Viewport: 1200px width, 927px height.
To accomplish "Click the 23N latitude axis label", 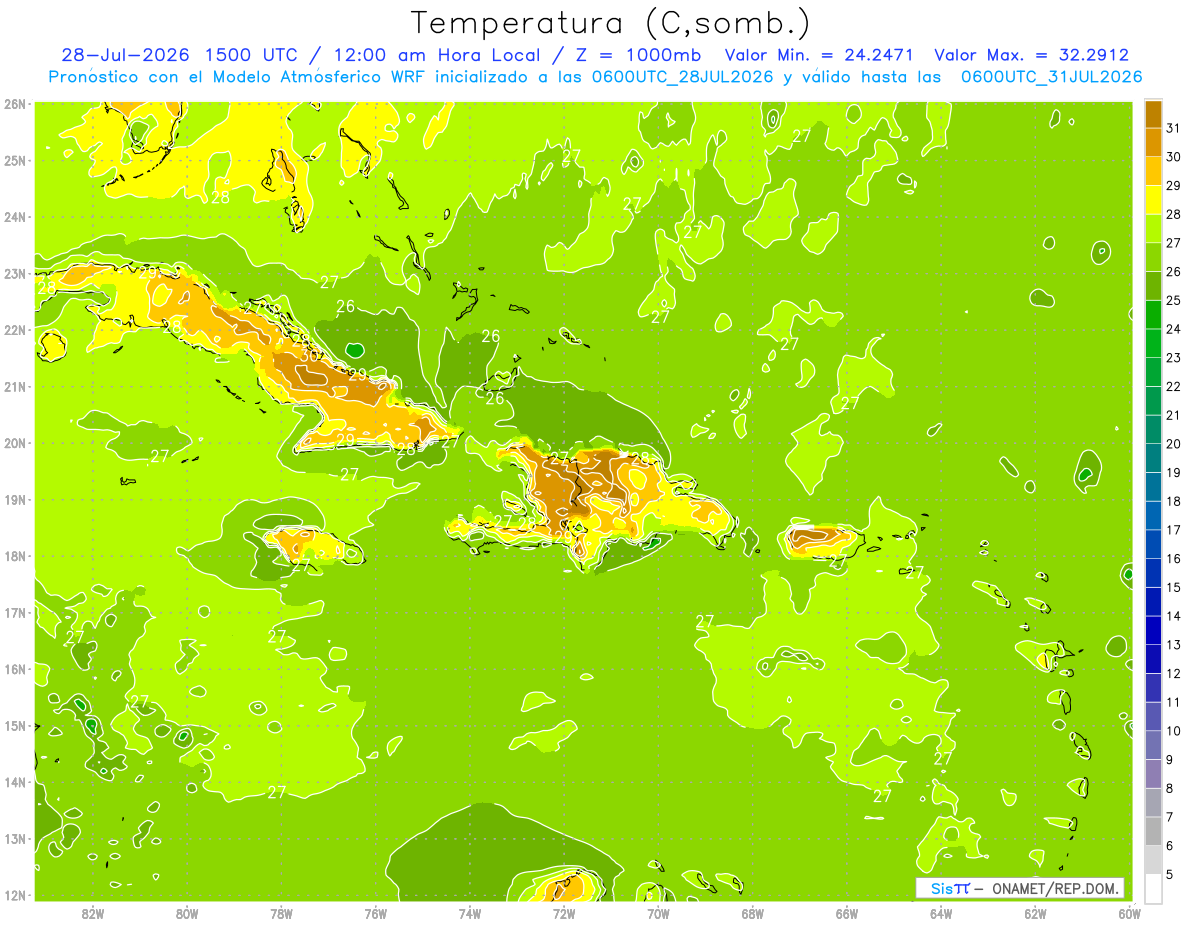I will point(15,273).
